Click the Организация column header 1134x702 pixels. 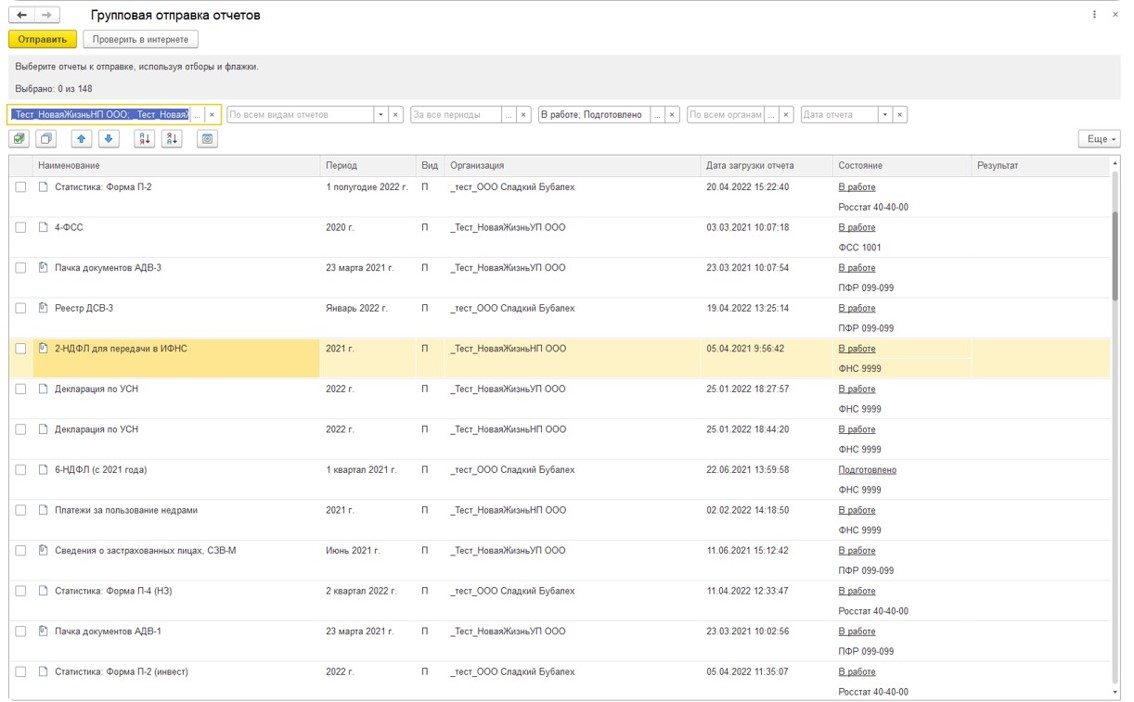coord(572,166)
